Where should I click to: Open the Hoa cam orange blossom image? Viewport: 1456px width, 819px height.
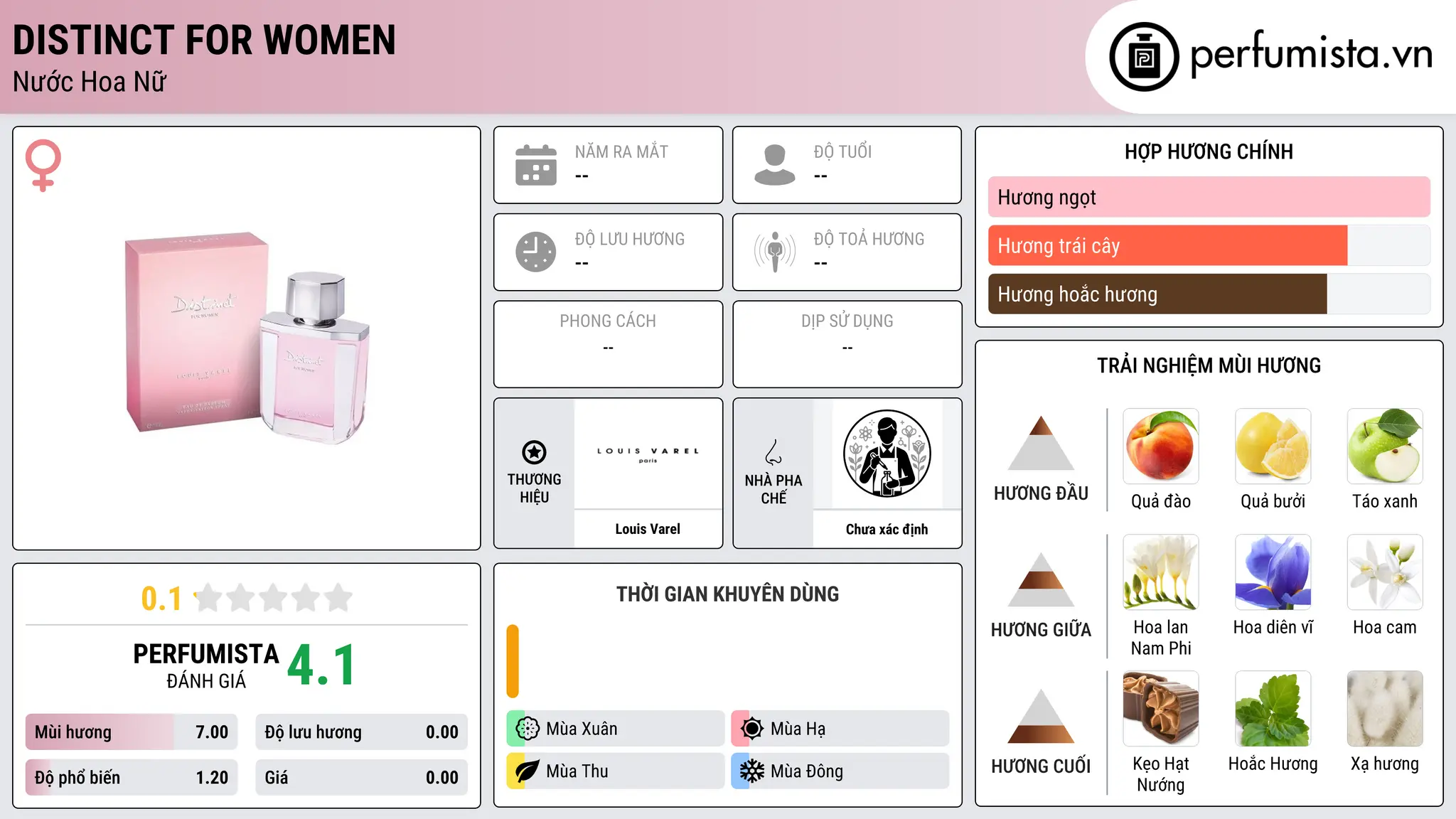(x=1385, y=572)
